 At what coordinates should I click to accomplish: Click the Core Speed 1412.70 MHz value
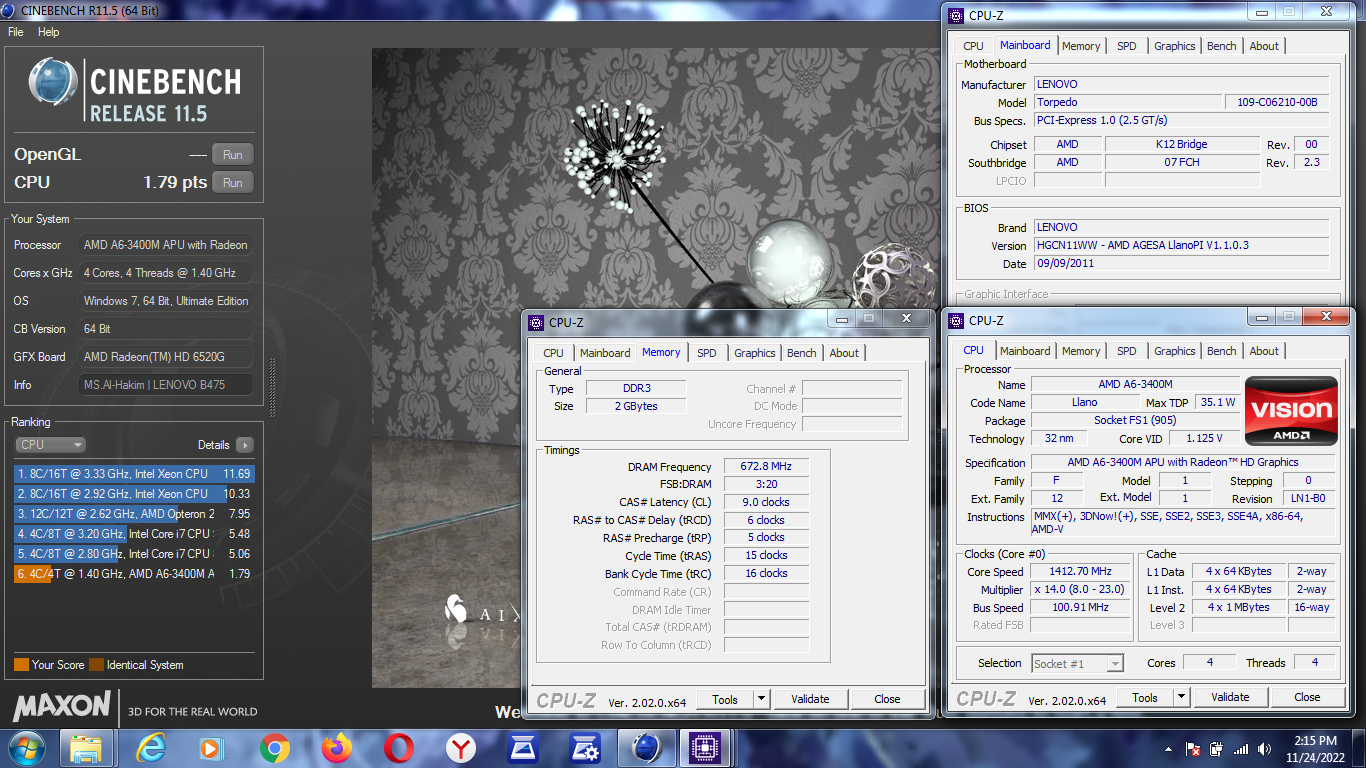[x=1080, y=571]
